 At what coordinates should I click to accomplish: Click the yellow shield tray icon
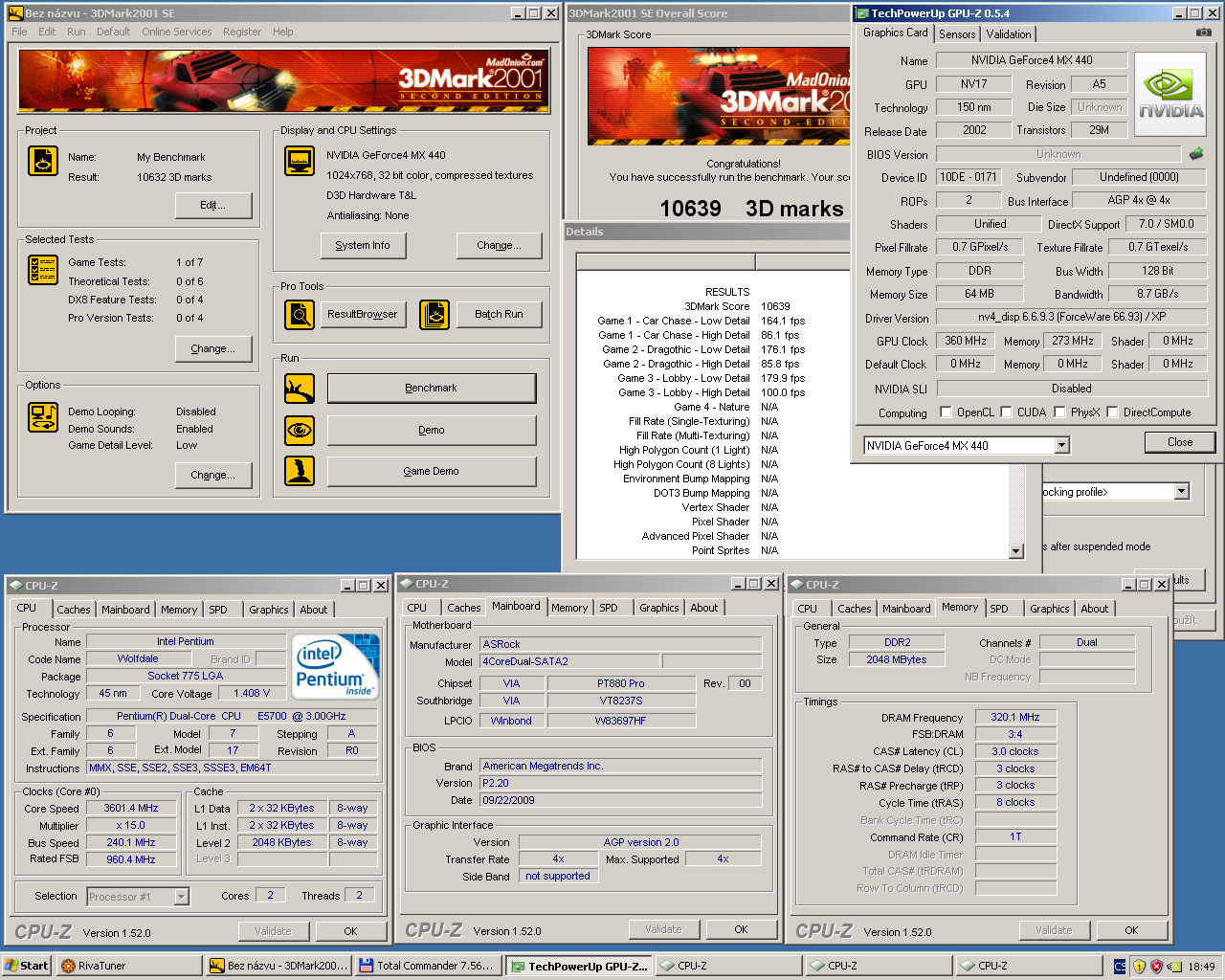1139,967
